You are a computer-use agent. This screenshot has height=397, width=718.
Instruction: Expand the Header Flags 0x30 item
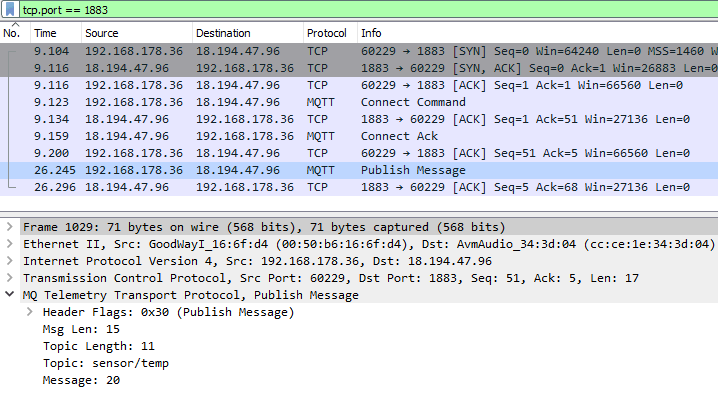[29, 311]
